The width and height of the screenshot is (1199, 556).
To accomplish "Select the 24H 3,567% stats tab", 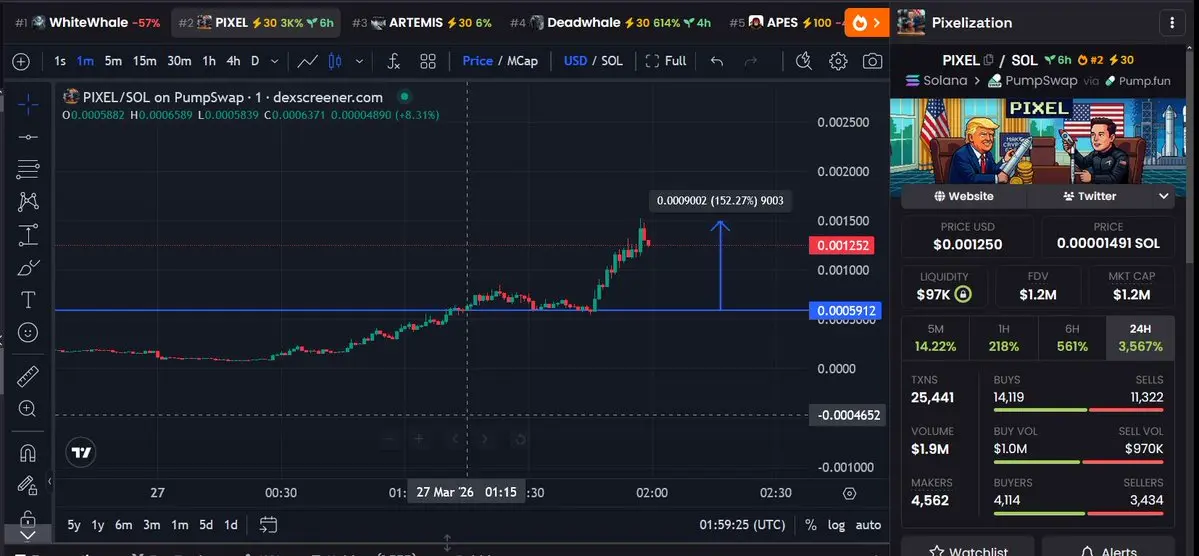I will pos(1140,338).
